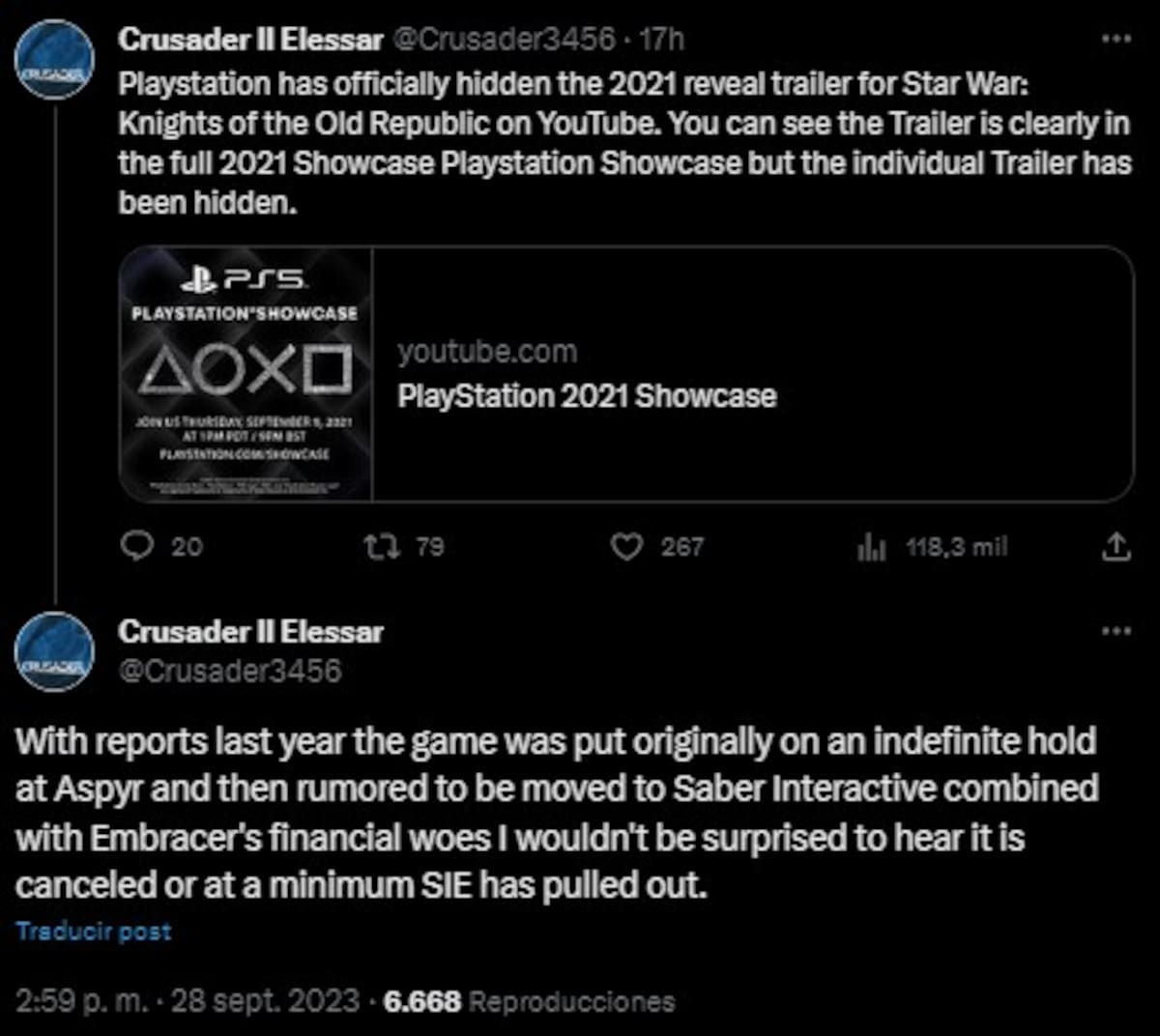Like the first tweet with 267 hearts

tap(627, 547)
